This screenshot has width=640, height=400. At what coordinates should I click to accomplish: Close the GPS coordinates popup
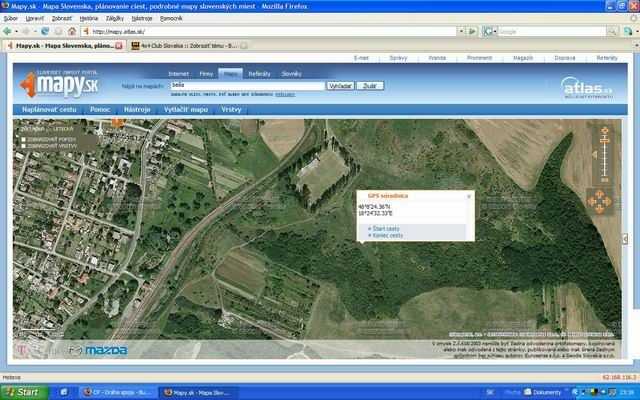click(469, 196)
